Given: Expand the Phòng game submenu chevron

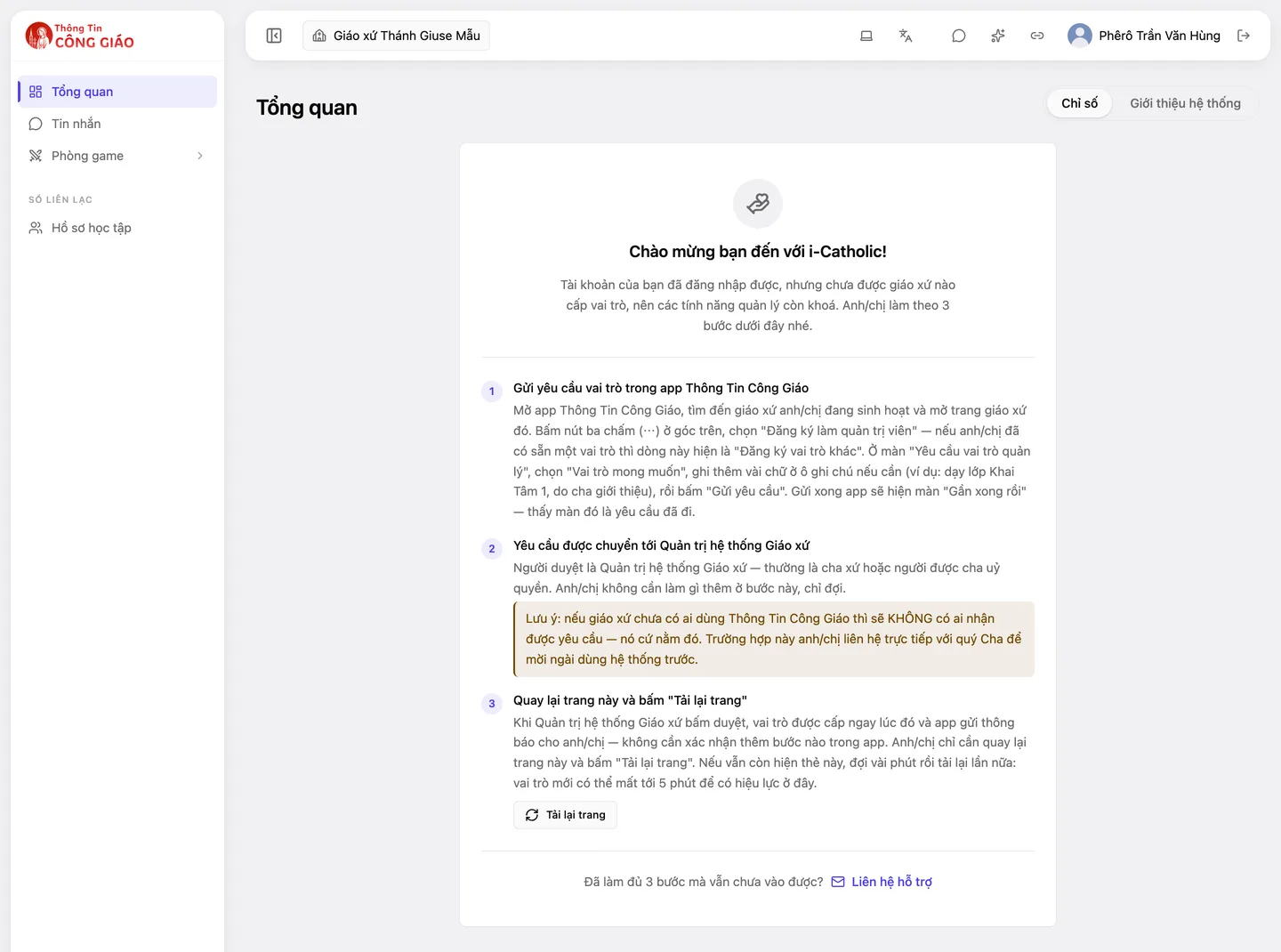Looking at the screenshot, I should 200,156.
